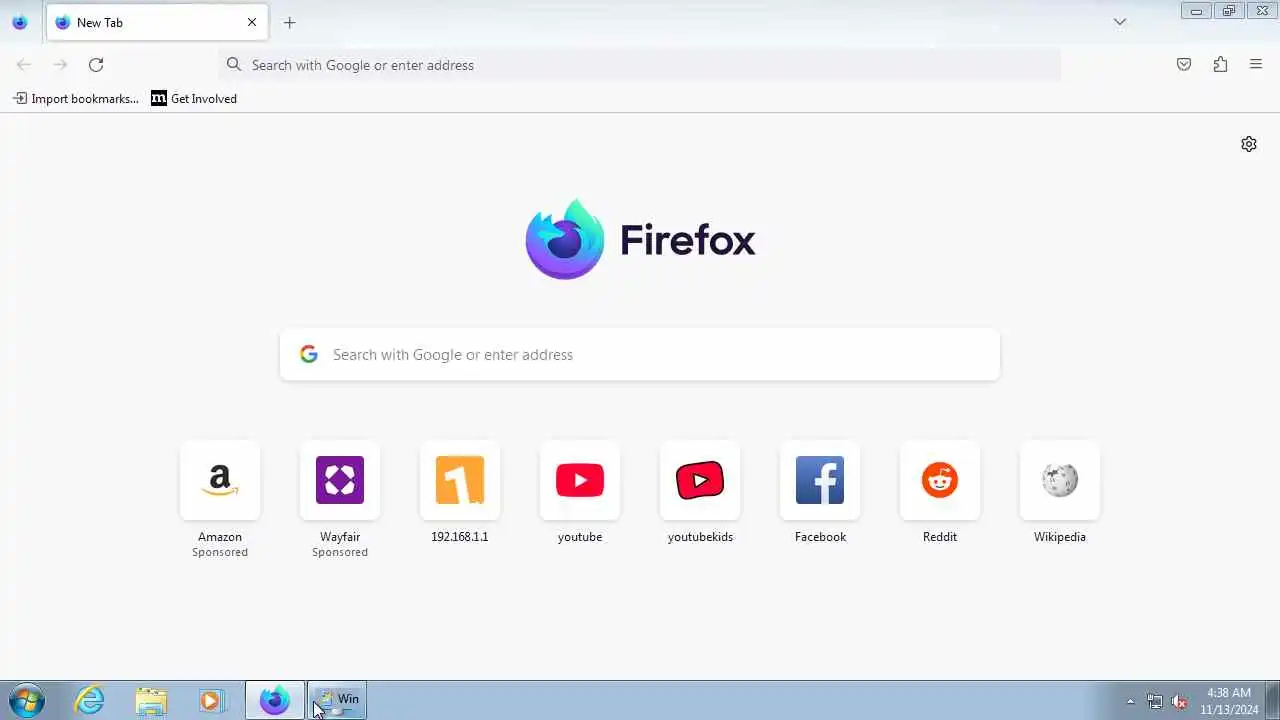
Task: Show hidden tray icons arrow
Action: click(1131, 701)
